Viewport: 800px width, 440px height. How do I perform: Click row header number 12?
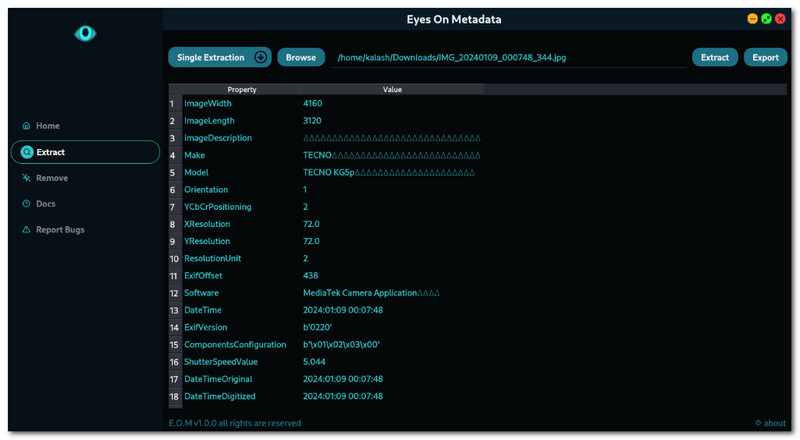(x=175, y=293)
